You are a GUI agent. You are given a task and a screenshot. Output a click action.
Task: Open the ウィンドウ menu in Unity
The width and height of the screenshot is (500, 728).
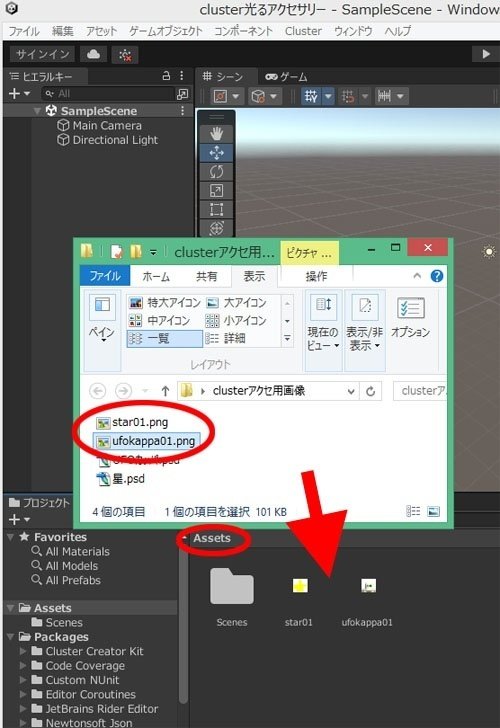tap(353, 31)
